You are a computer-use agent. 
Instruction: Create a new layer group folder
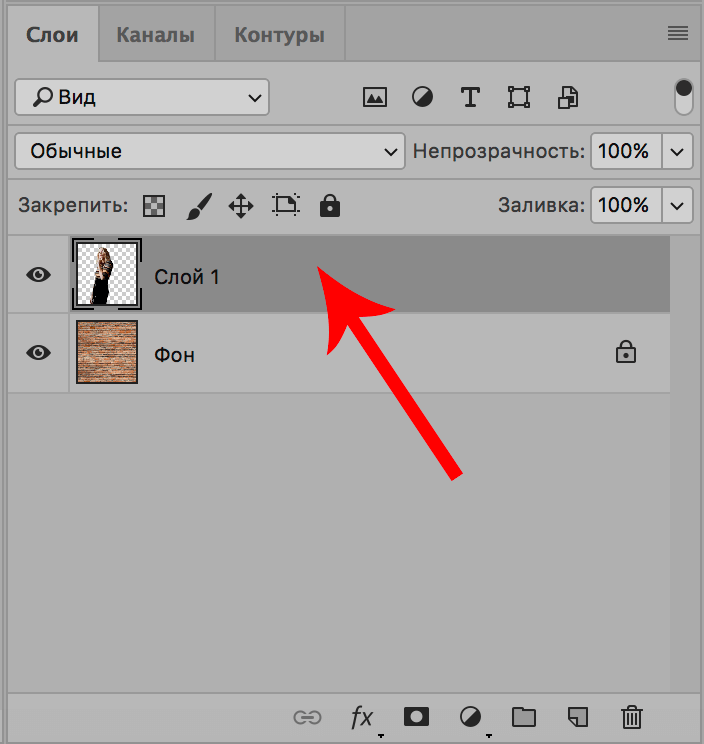(x=523, y=716)
